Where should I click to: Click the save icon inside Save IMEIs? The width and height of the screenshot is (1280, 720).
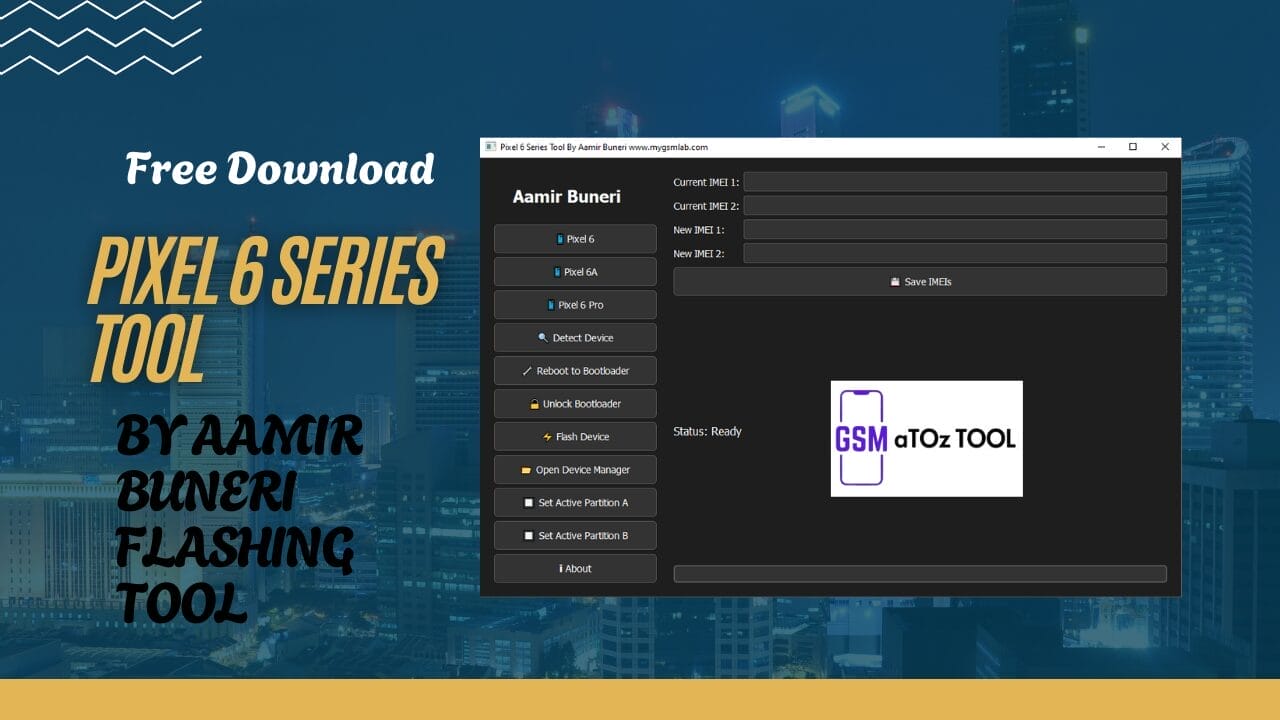[x=894, y=281]
